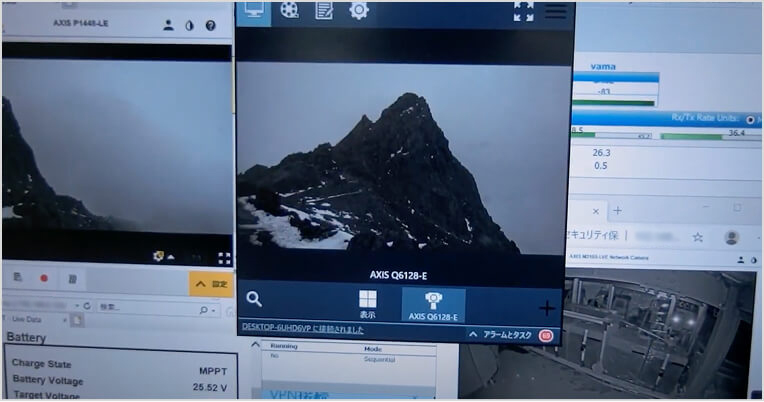Viewport: 764px width, 402px height.
Task: Expand the アラームとタスク panel
Action: point(500,335)
